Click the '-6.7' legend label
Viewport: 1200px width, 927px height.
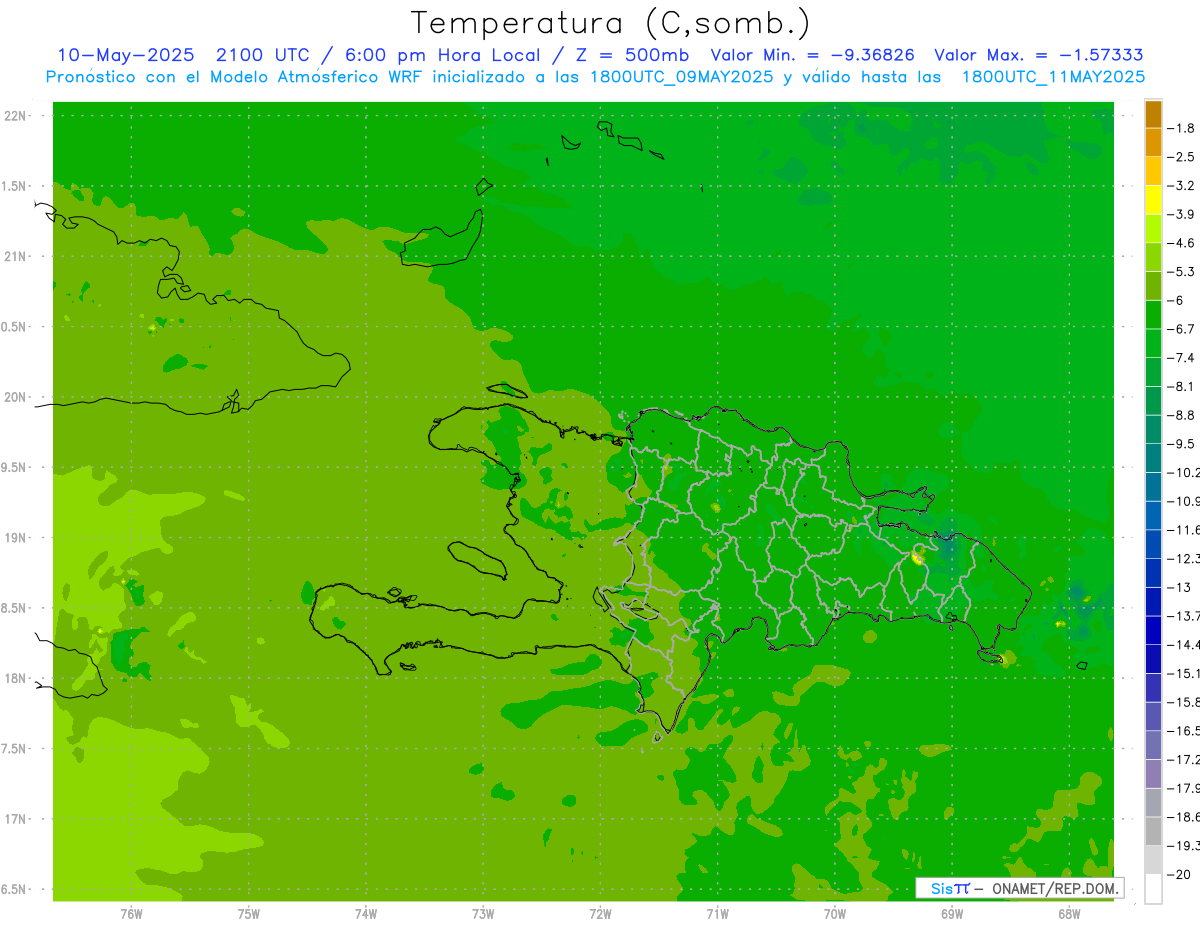click(1181, 329)
